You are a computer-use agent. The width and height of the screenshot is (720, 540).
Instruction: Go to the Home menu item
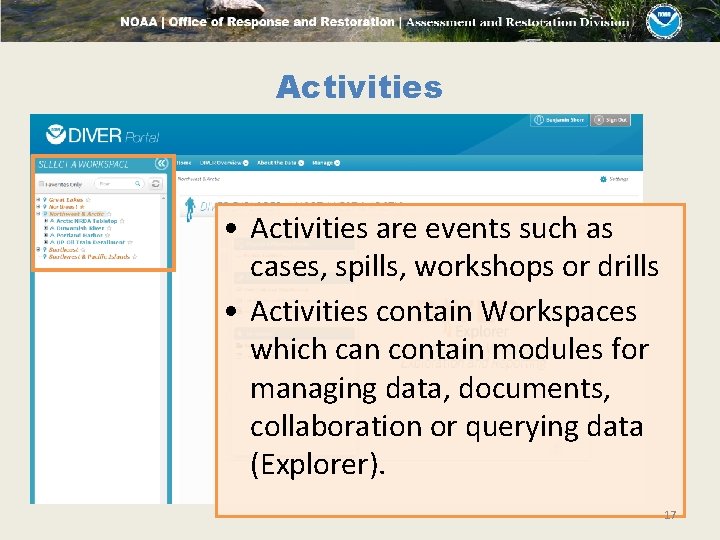point(184,163)
